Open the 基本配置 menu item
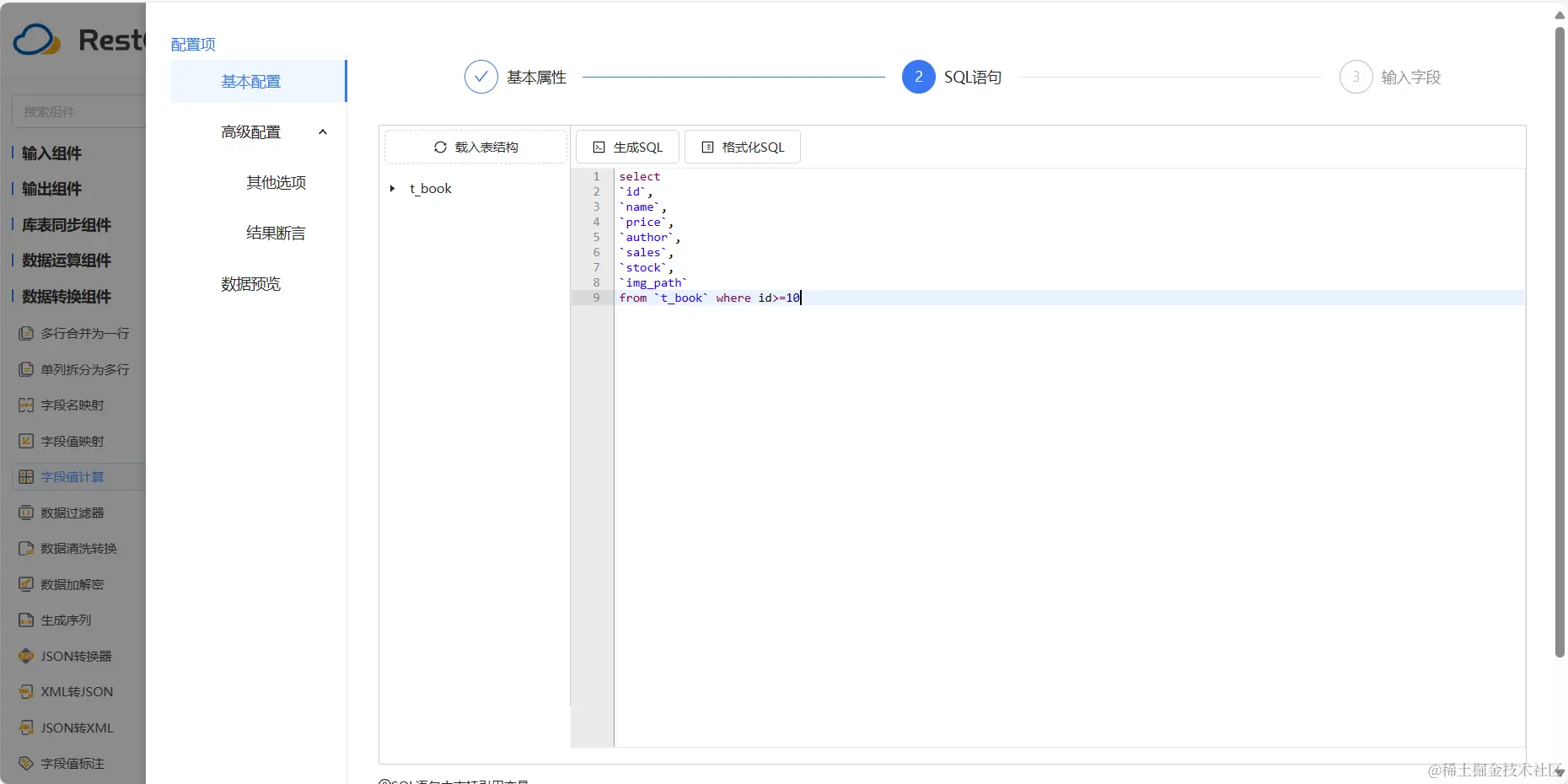1568x784 pixels. tap(258, 82)
